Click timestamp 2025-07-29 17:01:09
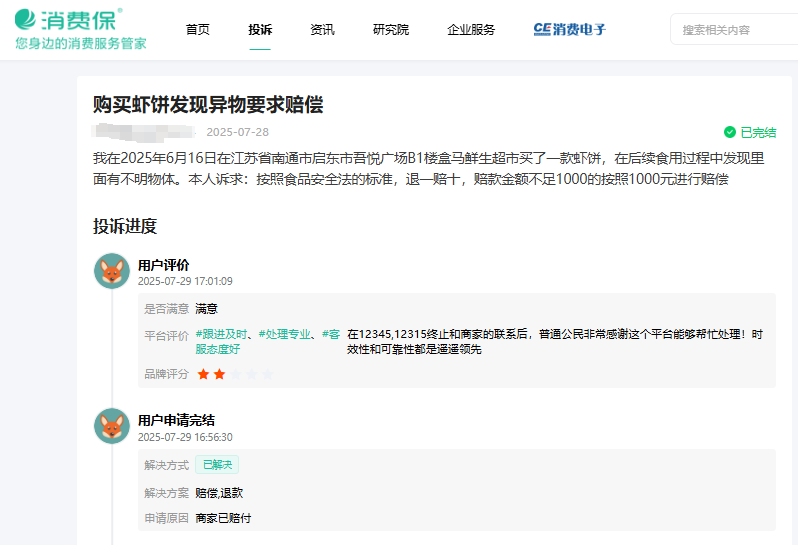798x545 pixels. coord(185,281)
